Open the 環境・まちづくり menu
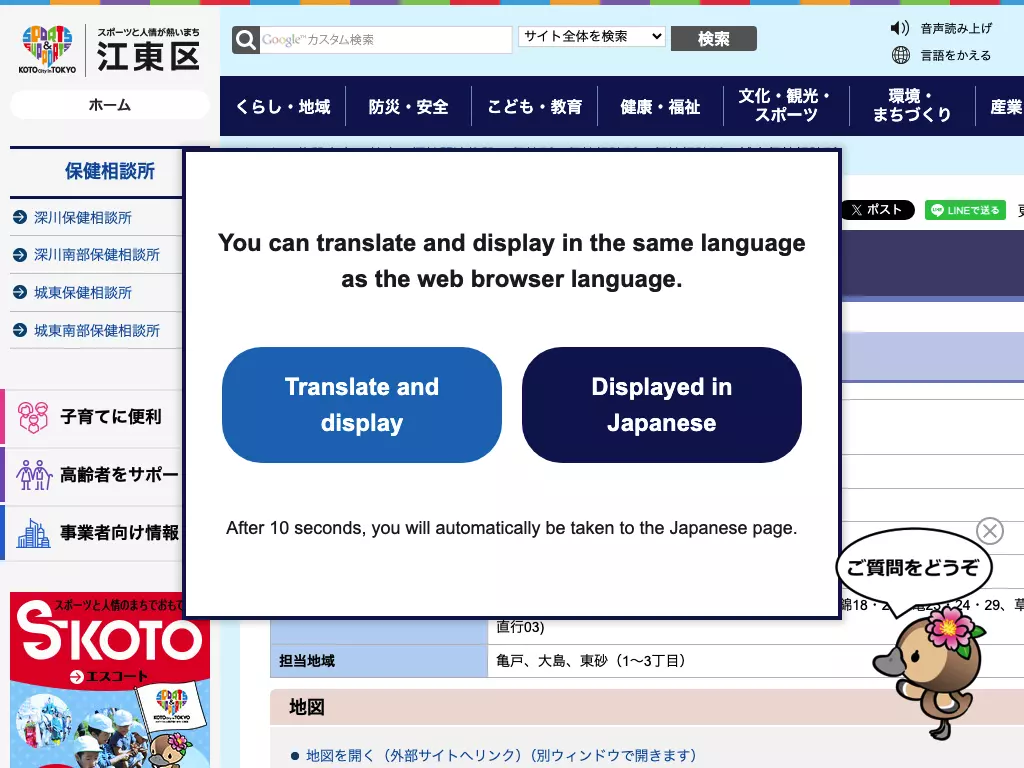1024x768 pixels. [x=912, y=106]
